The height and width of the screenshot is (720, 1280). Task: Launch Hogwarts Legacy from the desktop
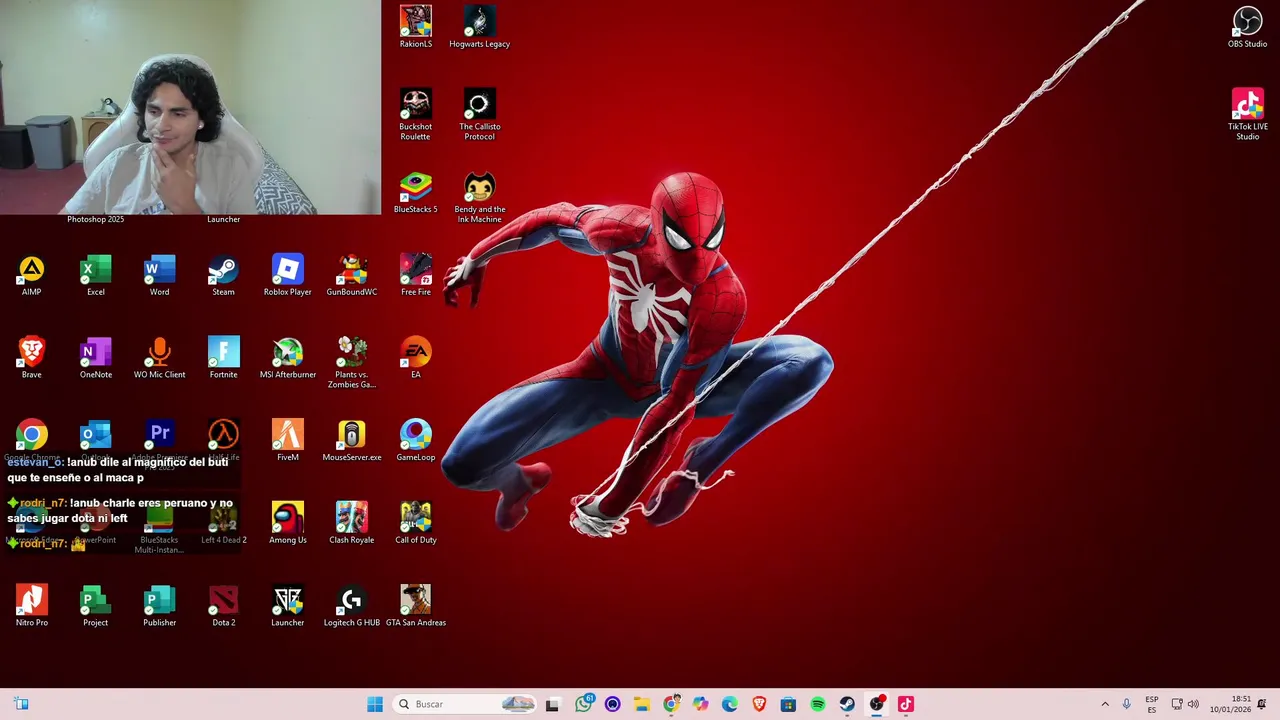[479, 27]
